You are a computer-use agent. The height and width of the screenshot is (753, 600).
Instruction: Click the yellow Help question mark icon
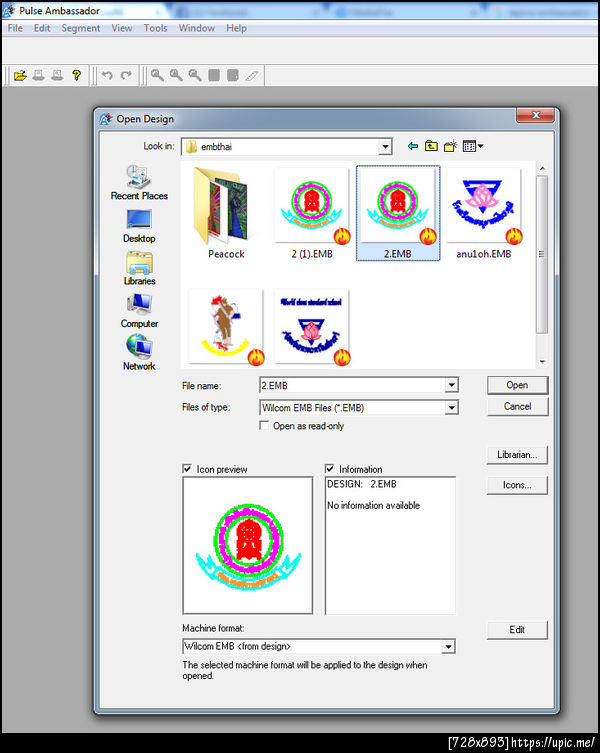[x=76, y=75]
